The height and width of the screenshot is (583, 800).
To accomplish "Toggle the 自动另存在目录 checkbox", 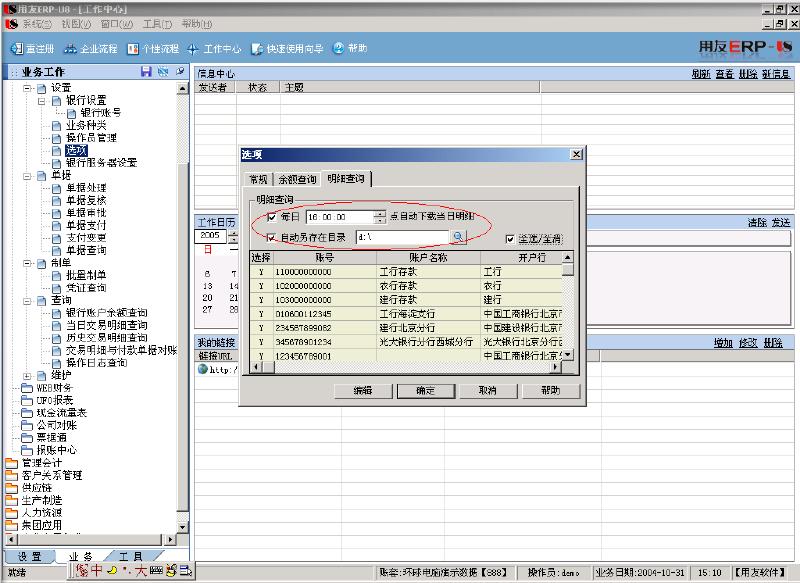I will click(271, 237).
